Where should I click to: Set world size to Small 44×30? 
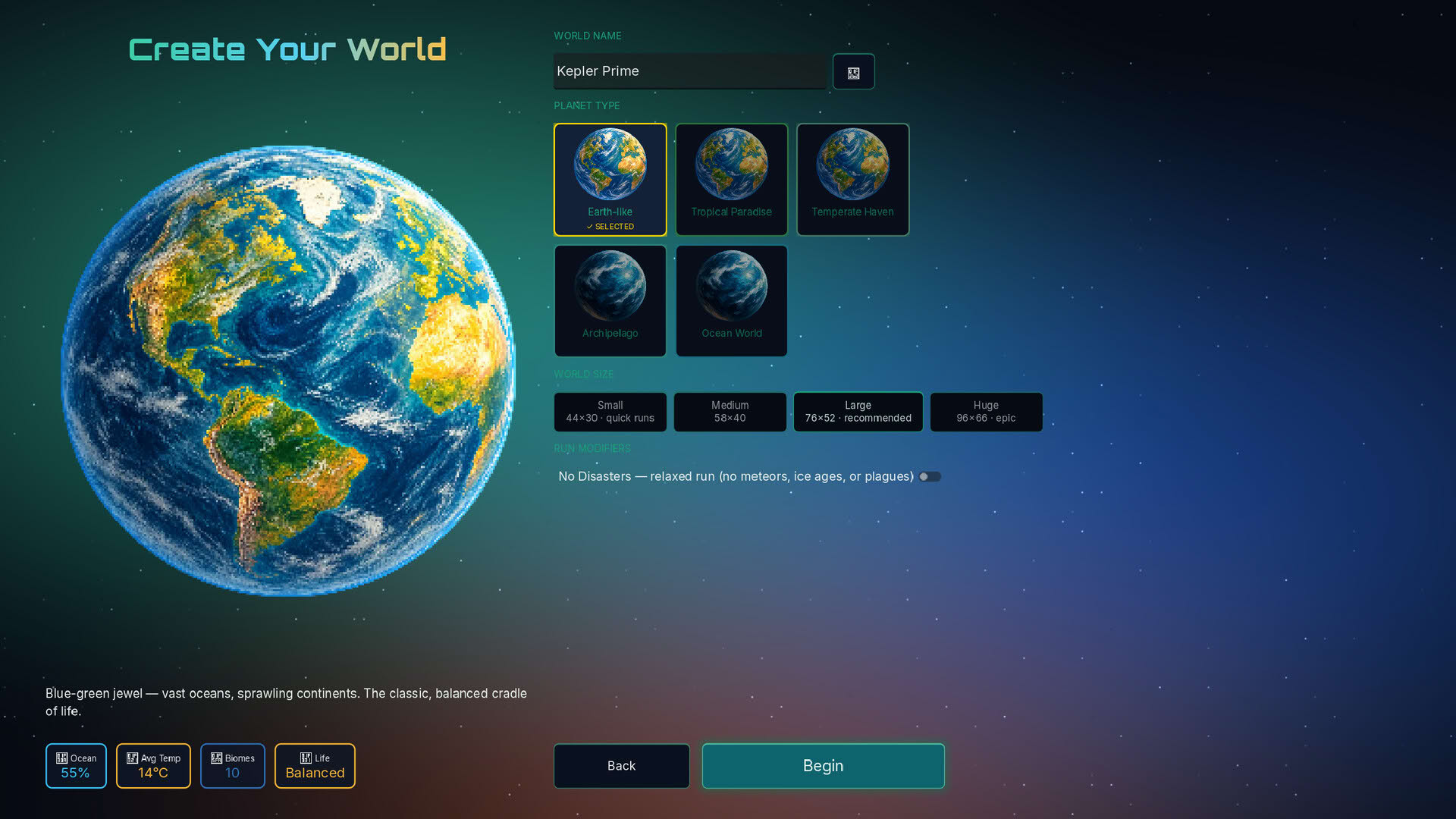pyautogui.click(x=610, y=412)
